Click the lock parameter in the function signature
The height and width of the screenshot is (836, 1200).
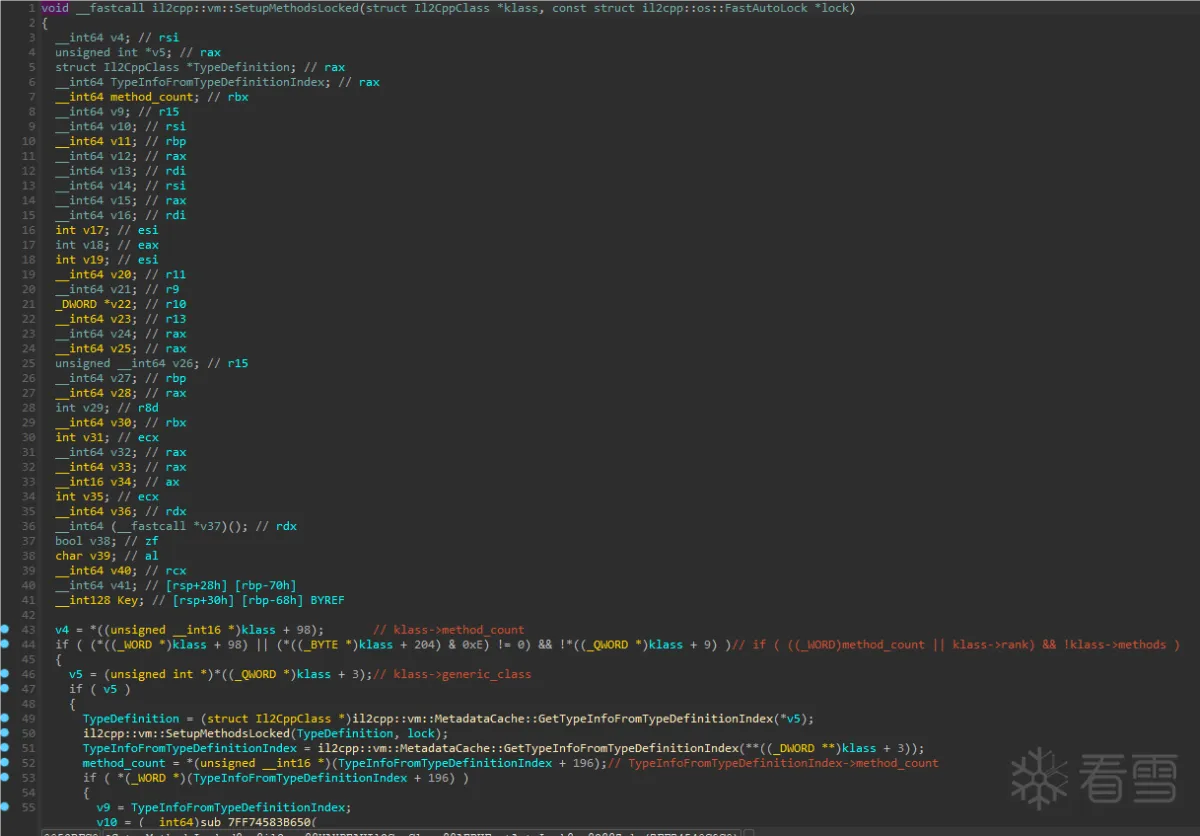[835, 8]
